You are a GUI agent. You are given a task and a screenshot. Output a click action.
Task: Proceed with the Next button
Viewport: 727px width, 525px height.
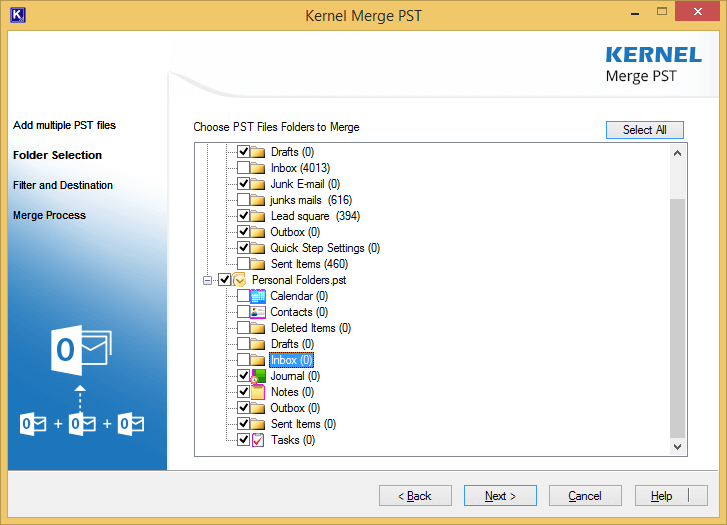point(500,496)
